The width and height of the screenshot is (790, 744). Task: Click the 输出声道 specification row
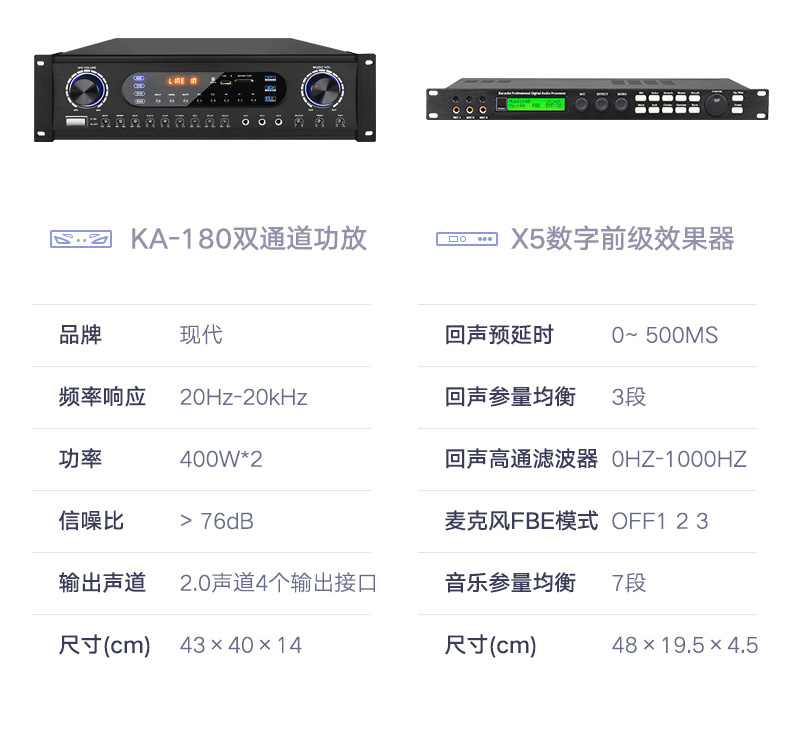202,583
